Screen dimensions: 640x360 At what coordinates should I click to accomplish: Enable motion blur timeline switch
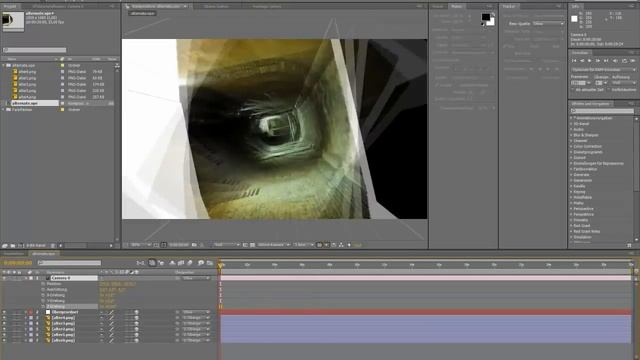[190, 263]
